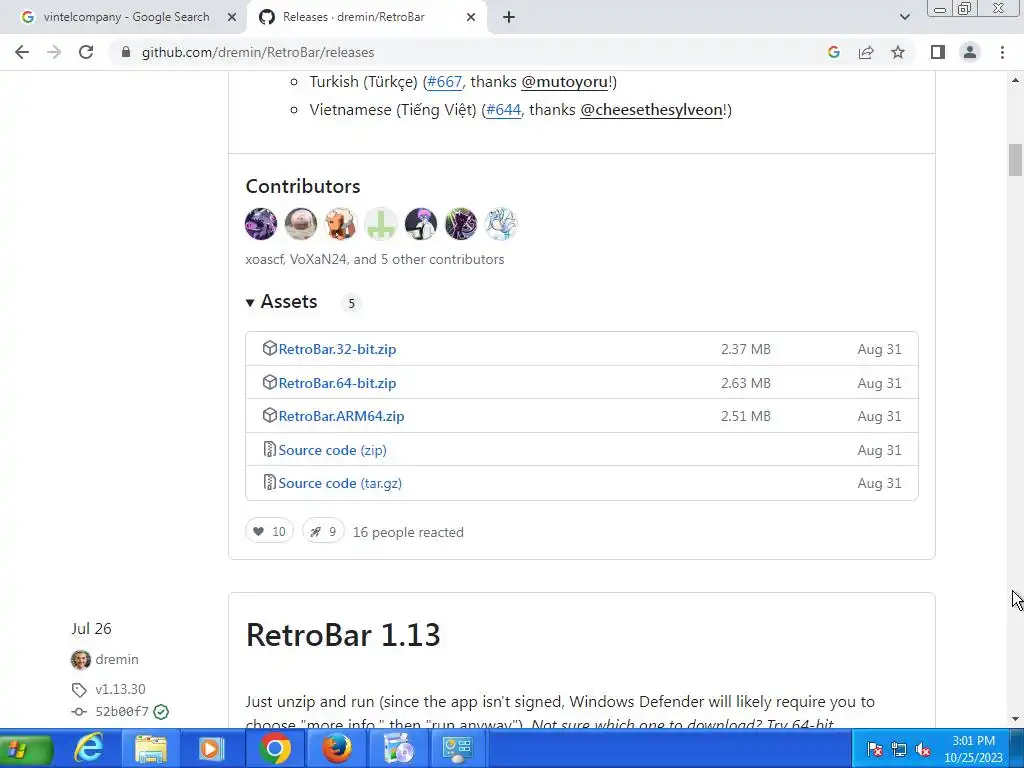Download RetroBar.64-bit.zip
The height and width of the screenshot is (768, 1024).
coord(337,383)
